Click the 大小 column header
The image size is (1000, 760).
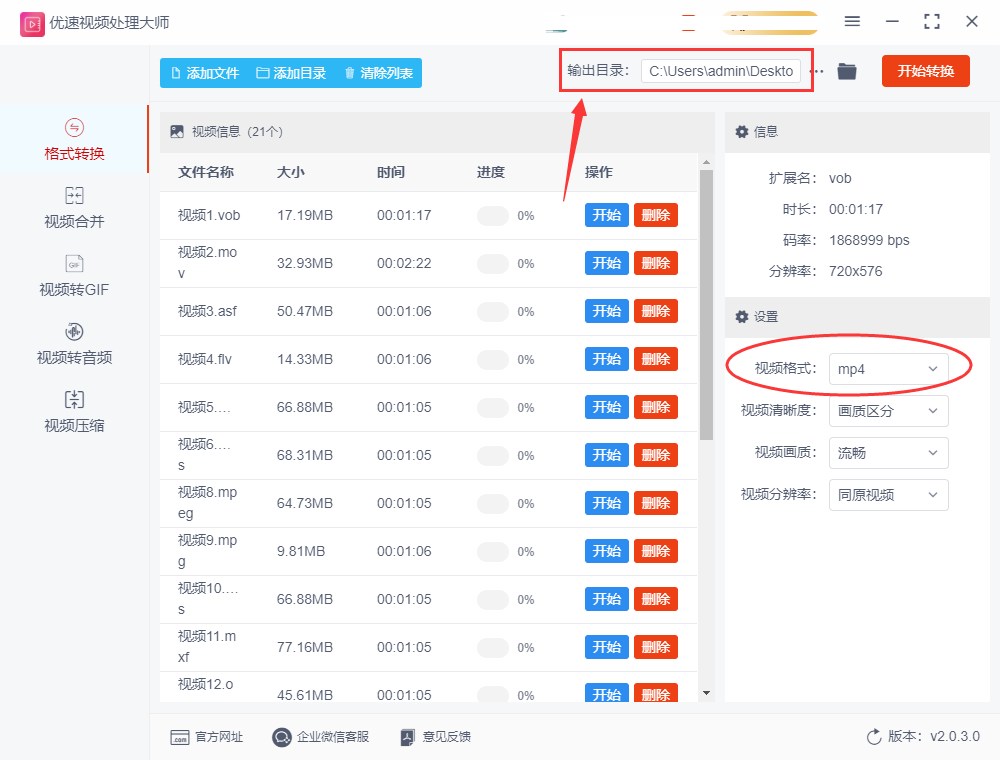[290, 172]
